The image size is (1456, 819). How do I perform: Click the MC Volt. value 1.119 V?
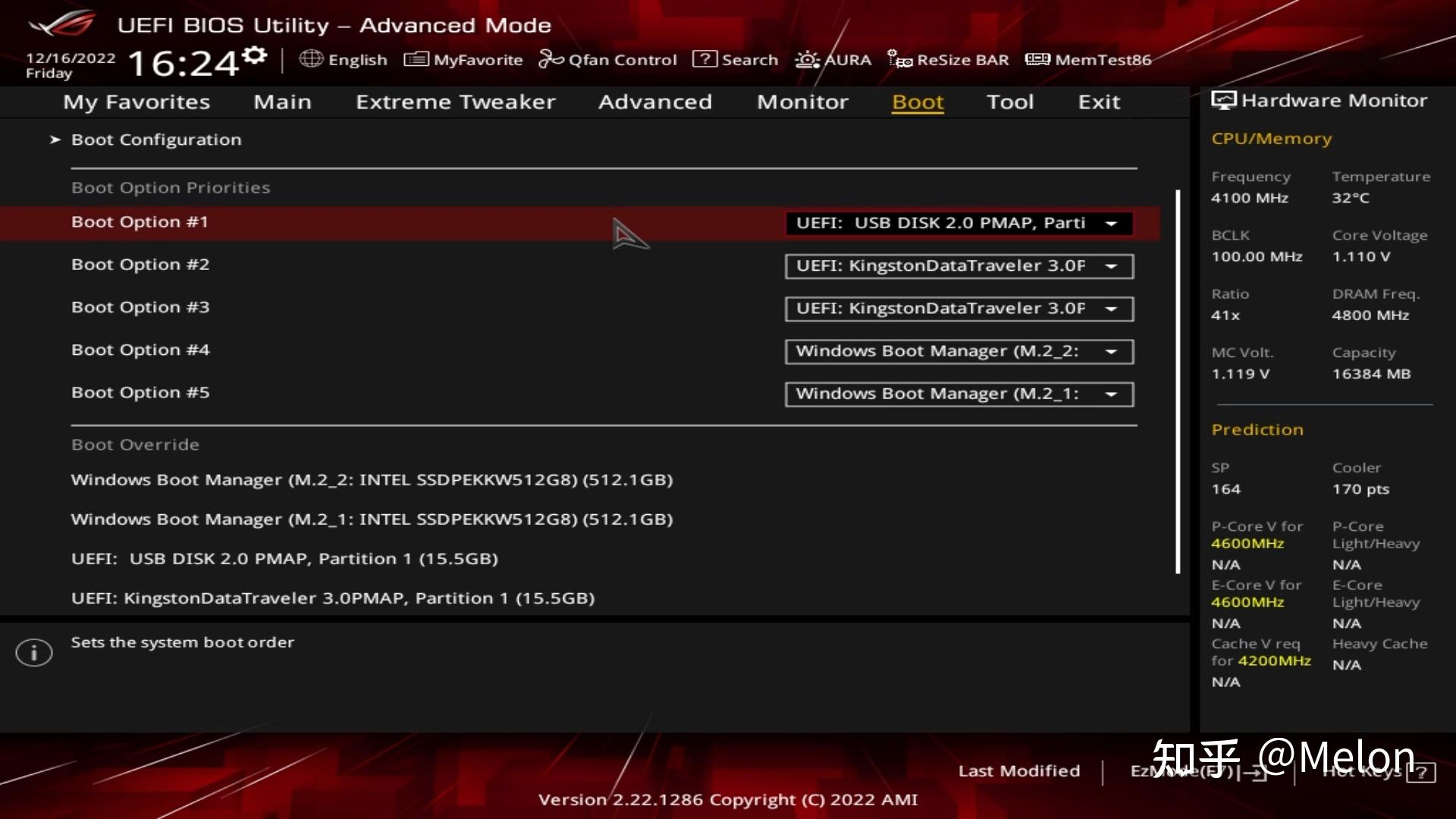(x=1240, y=374)
